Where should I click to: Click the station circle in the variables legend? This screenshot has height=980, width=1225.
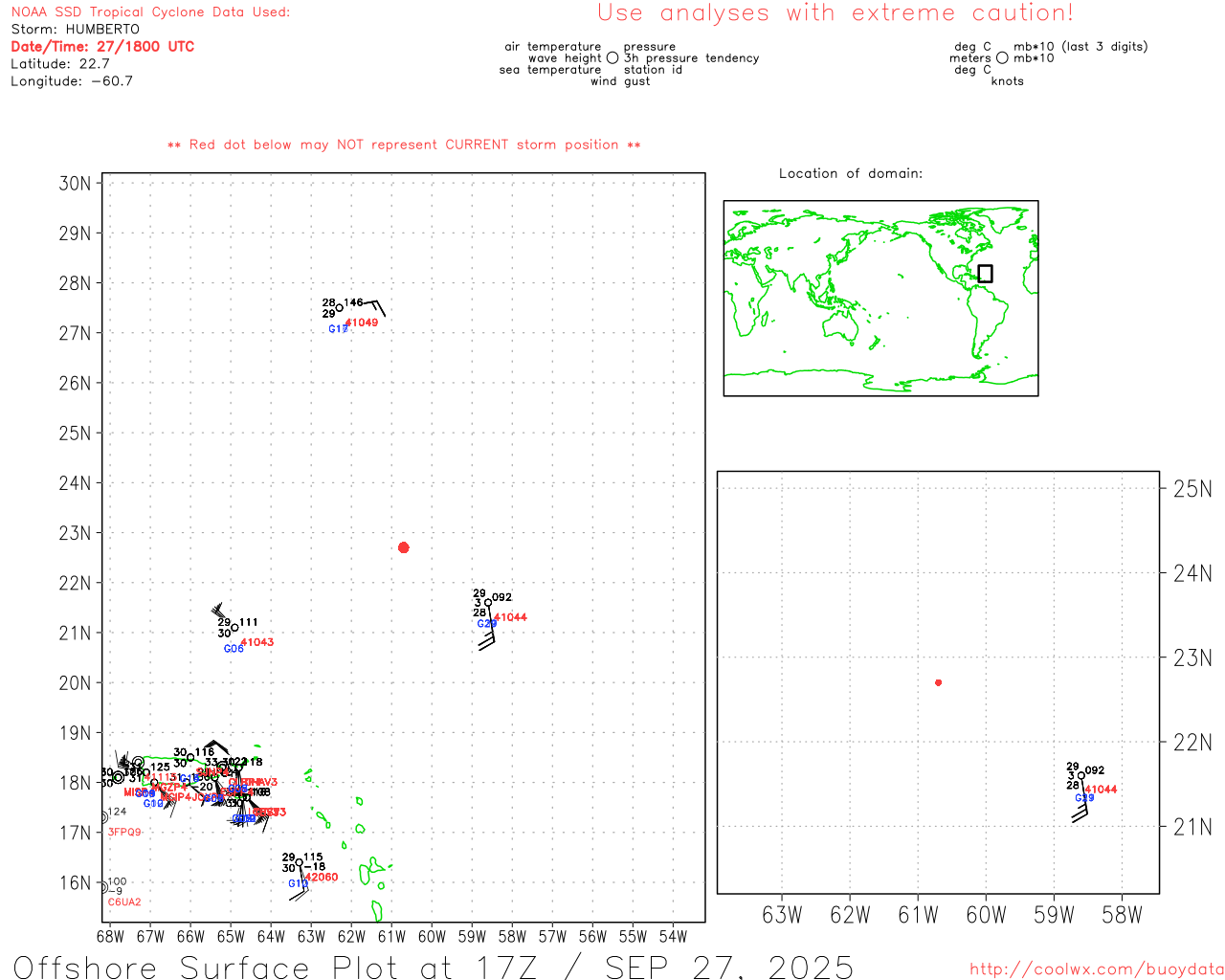tap(612, 57)
